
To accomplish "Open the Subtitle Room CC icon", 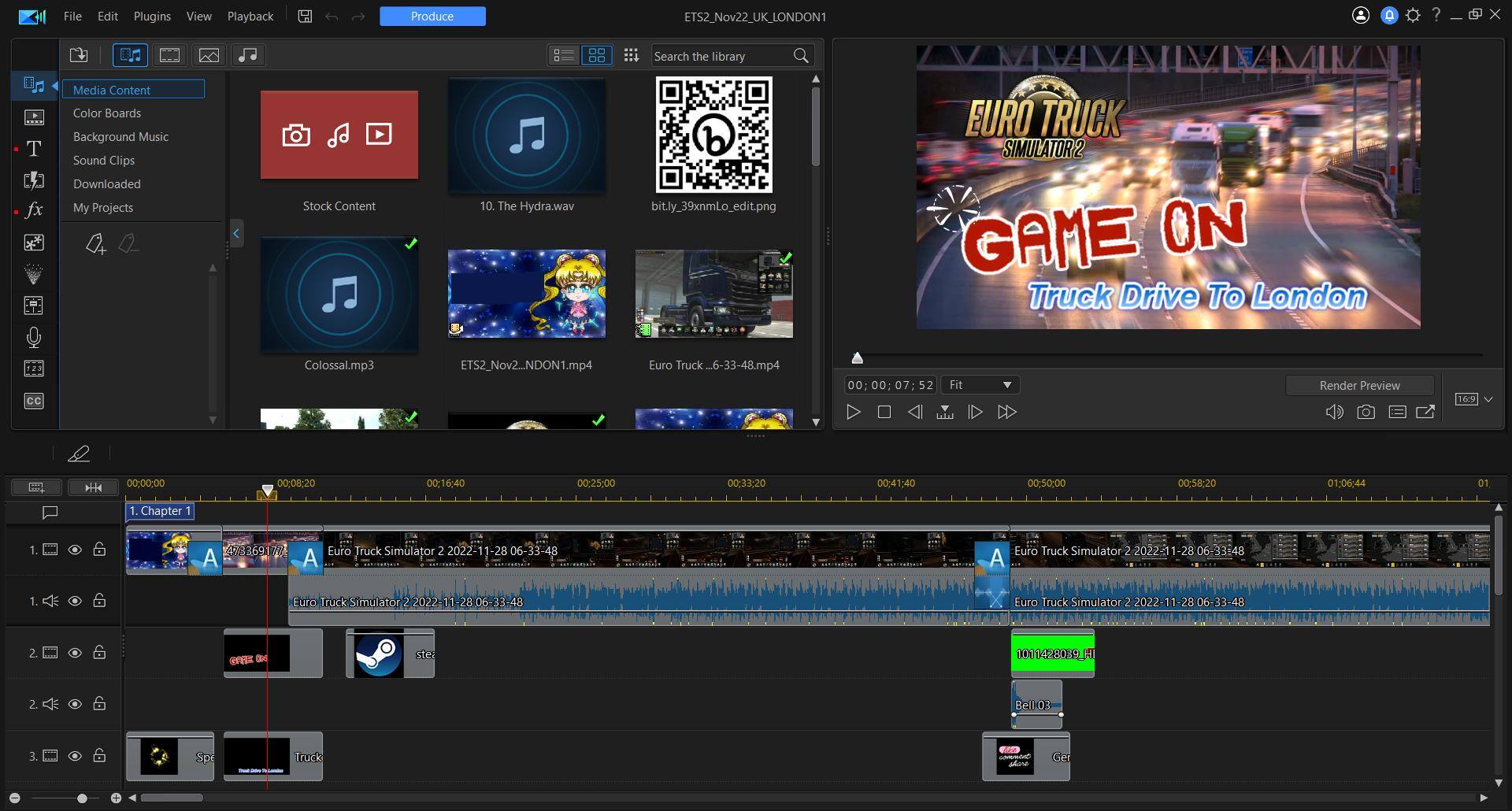I will (x=34, y=401).
